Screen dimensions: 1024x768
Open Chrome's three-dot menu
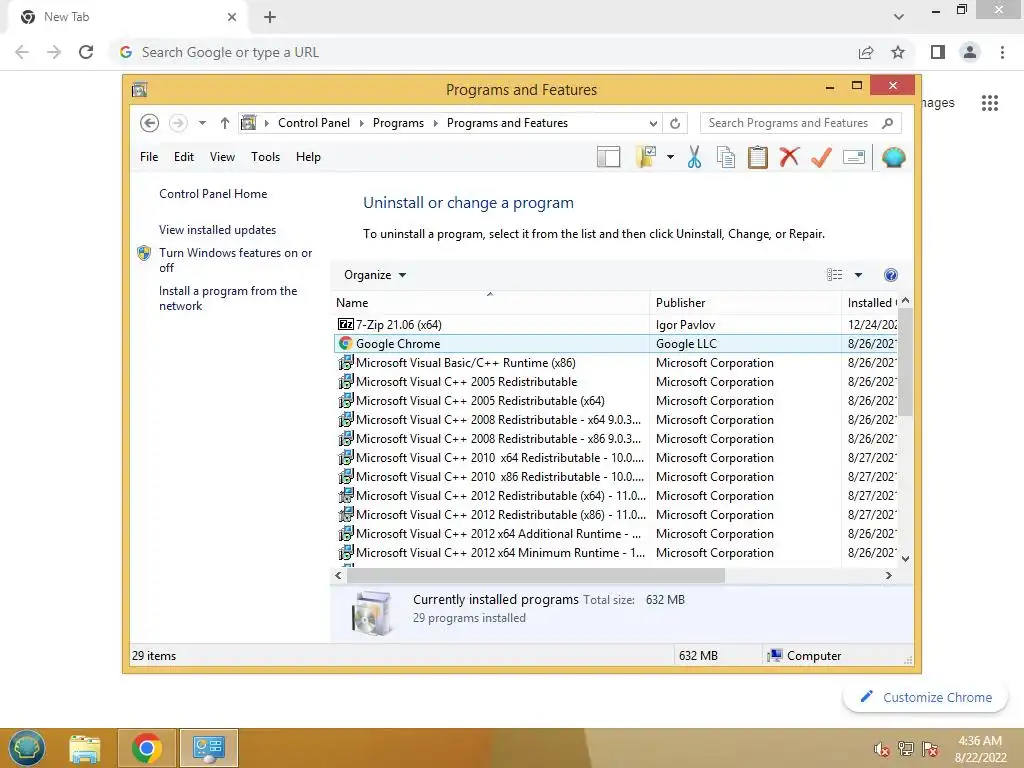1002,52
